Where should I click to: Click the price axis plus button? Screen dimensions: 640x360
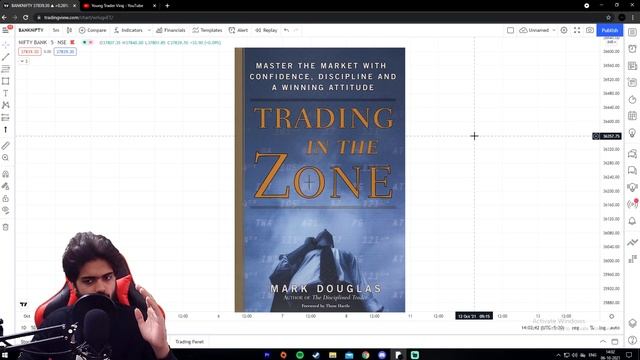pos(596,136)
